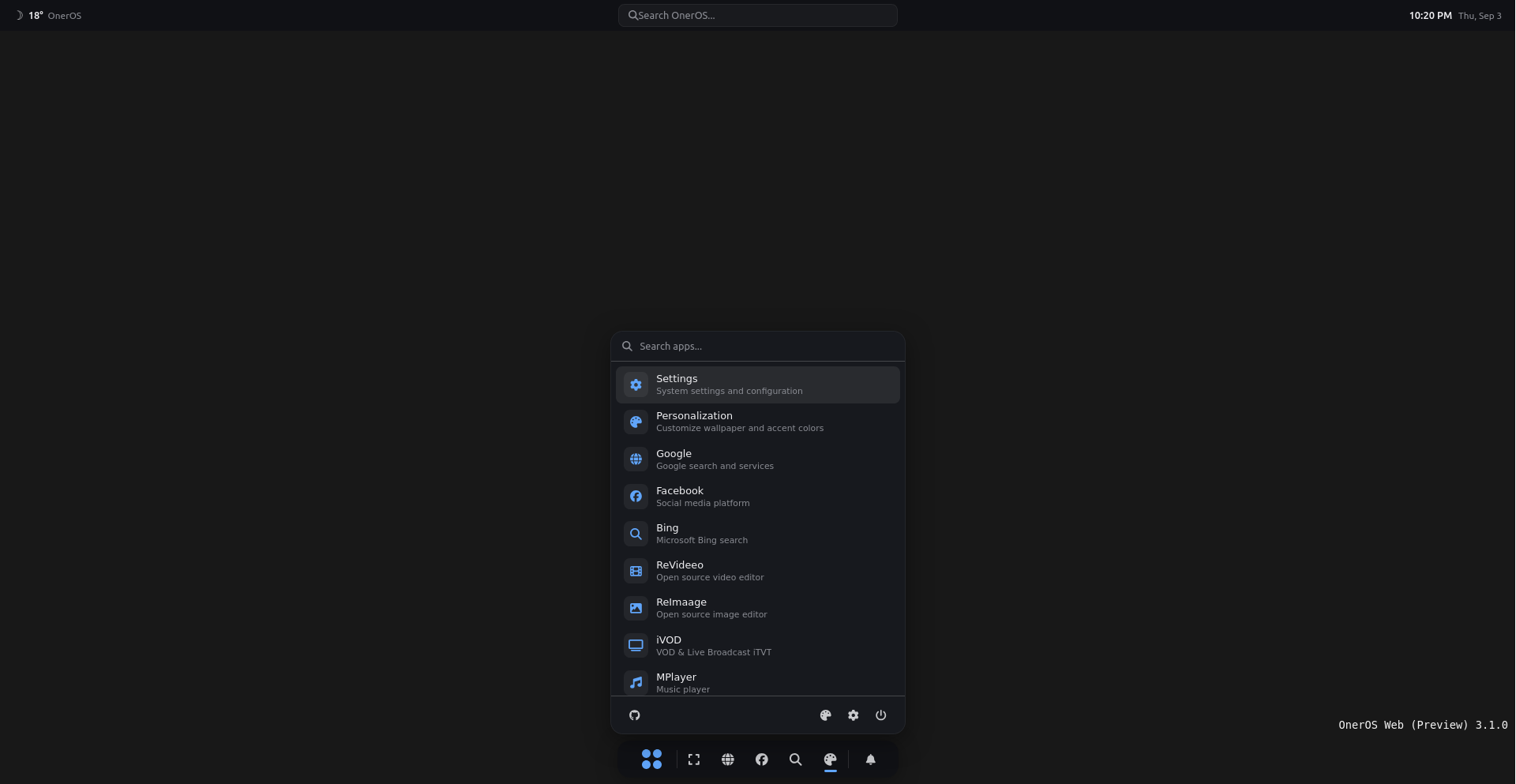Click the Facebook icon in the app list

636,497
